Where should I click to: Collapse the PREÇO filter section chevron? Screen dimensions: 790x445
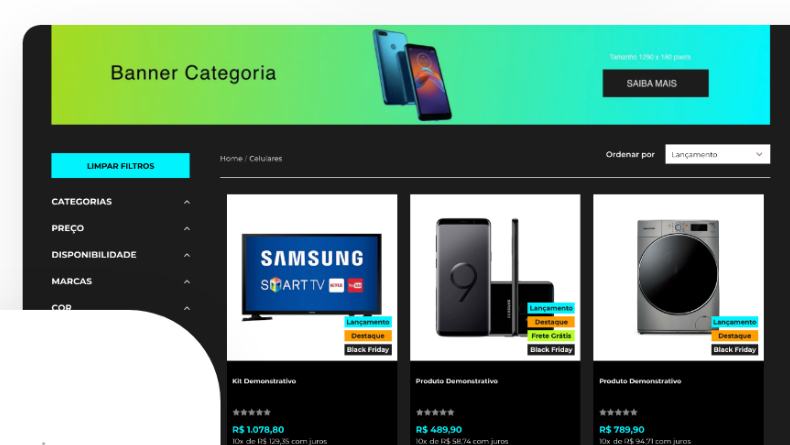[187, 228]
